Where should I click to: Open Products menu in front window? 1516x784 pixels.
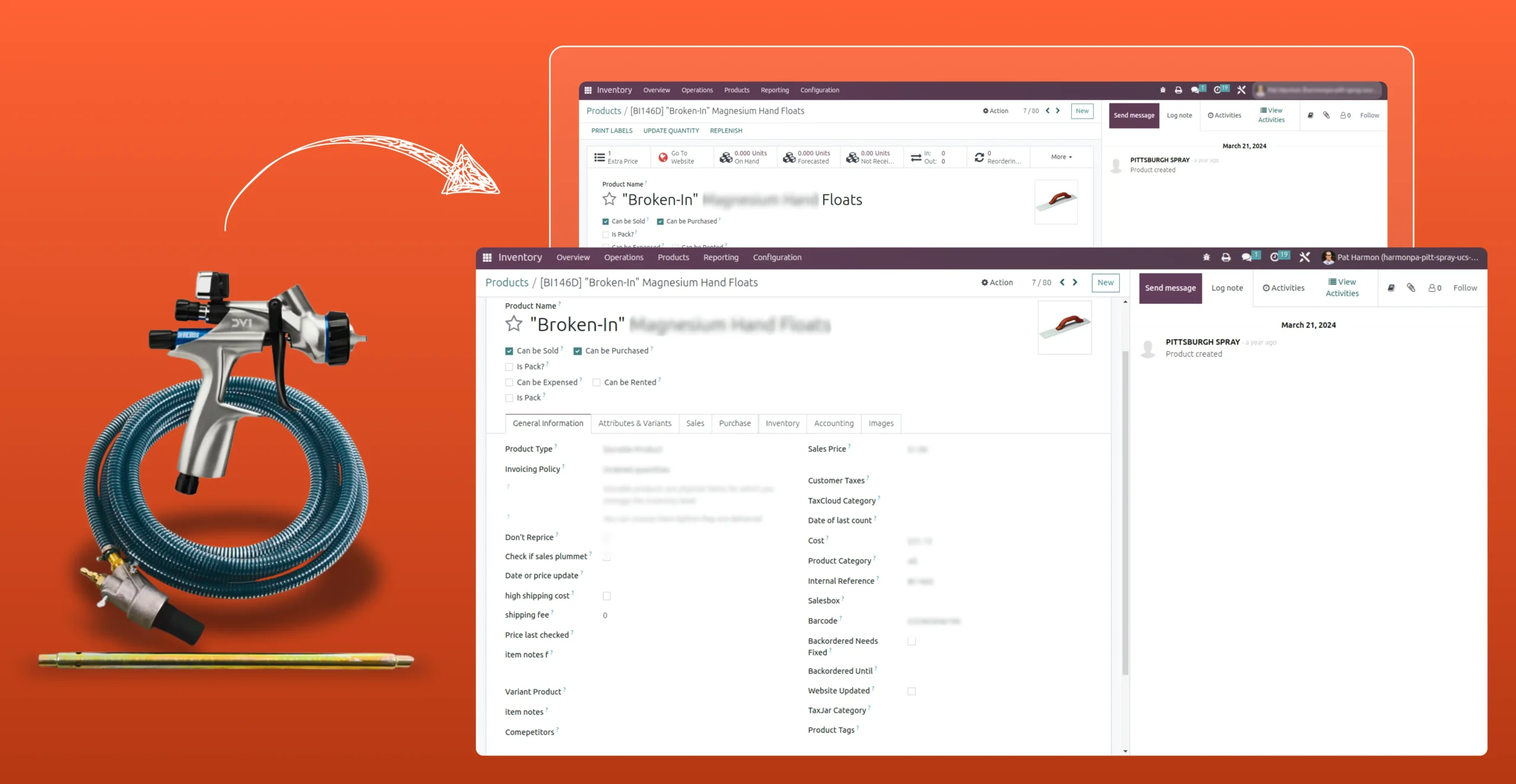click(x=673, y=258)
